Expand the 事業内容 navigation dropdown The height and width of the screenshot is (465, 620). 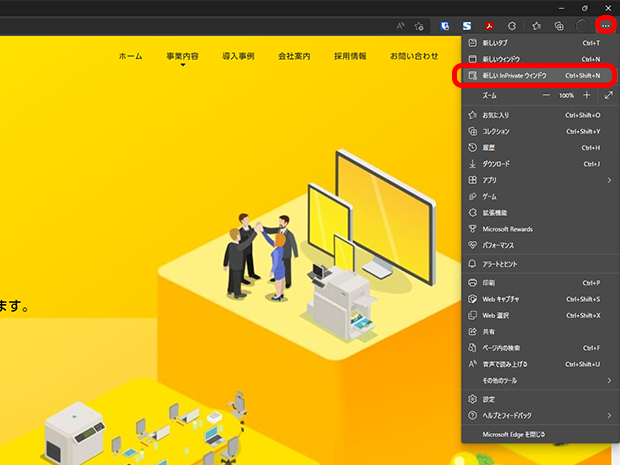182,56
